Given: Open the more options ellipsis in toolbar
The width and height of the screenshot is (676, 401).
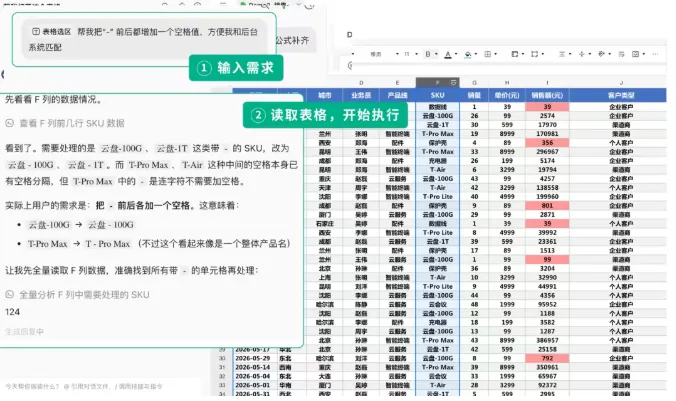Looking at the screenshot, I should pyautogui.click(x=655, y=54).
